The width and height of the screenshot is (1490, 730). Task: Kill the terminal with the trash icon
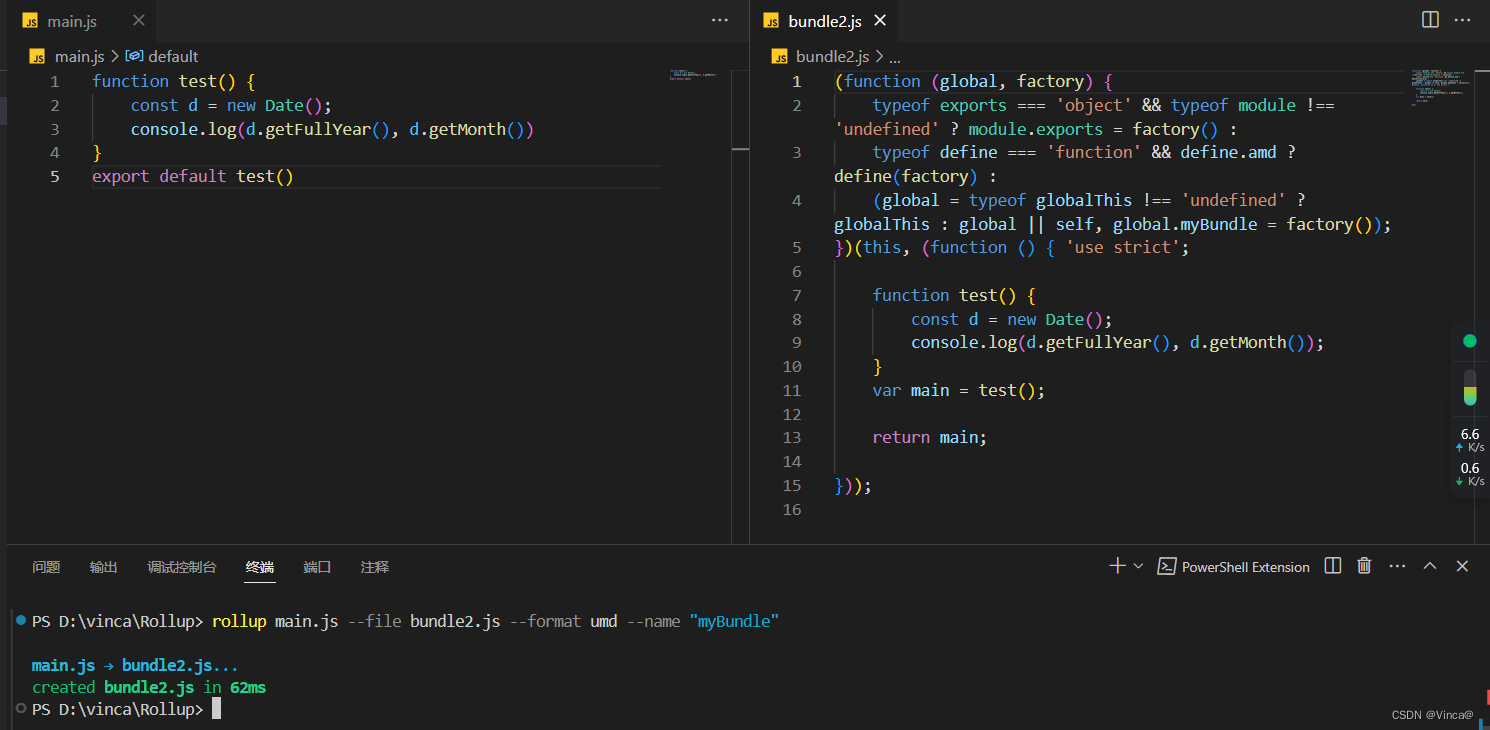pos(1364,566)
